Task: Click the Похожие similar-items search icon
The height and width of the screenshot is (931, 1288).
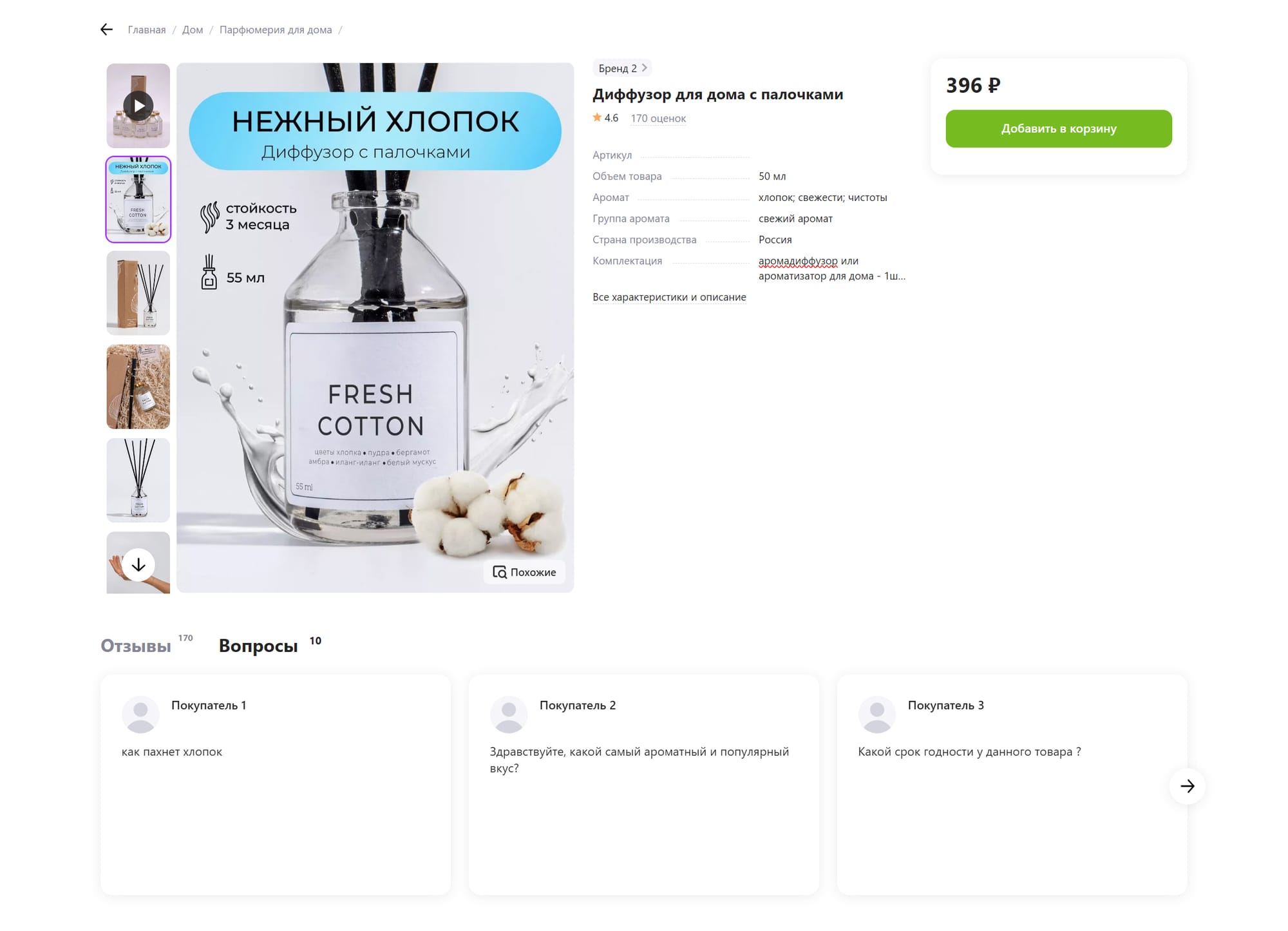Action: point(500,572)
